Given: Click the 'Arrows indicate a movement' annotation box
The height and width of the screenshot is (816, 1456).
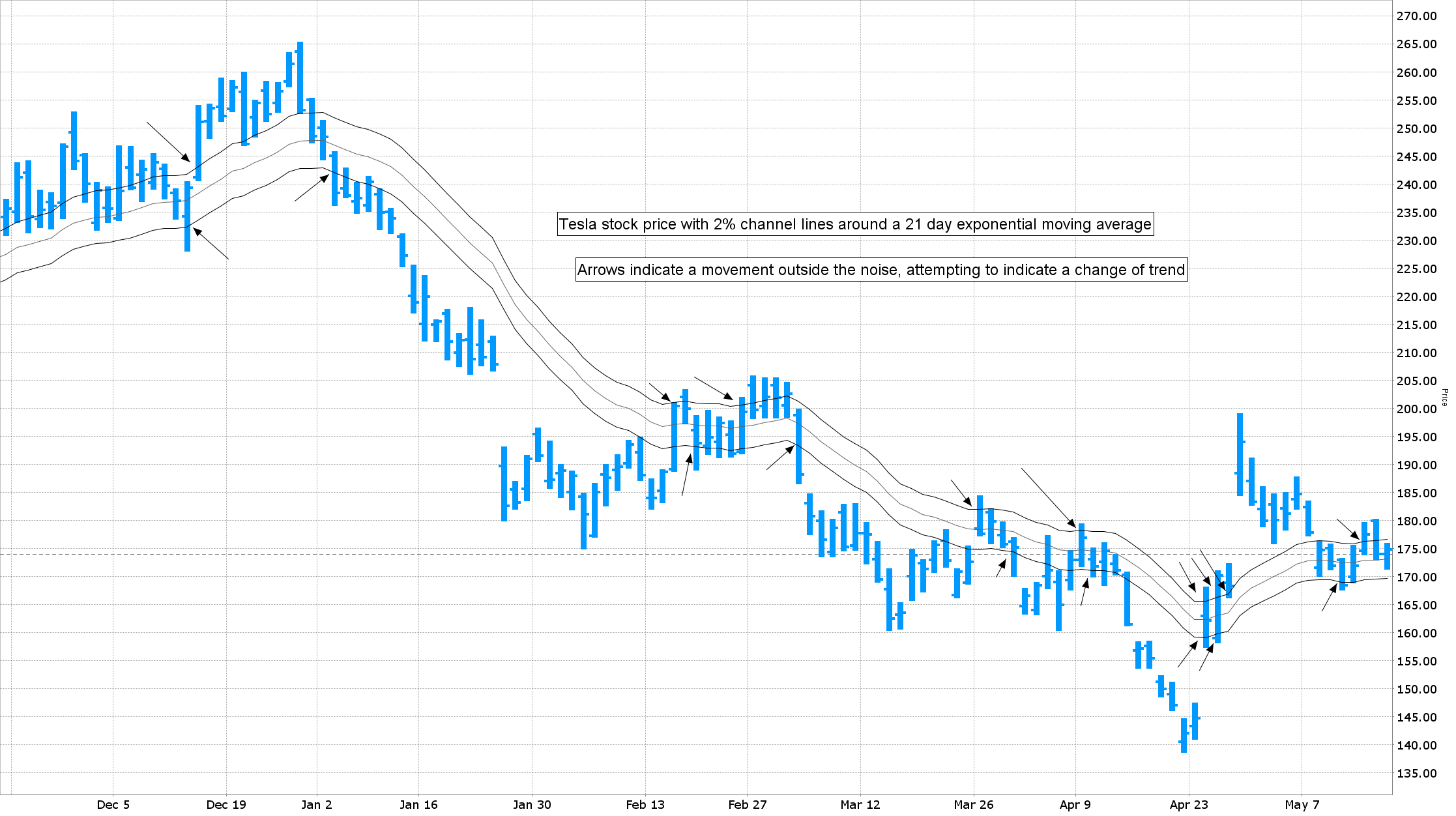Looking at the screenshot, I should (881, 270).
